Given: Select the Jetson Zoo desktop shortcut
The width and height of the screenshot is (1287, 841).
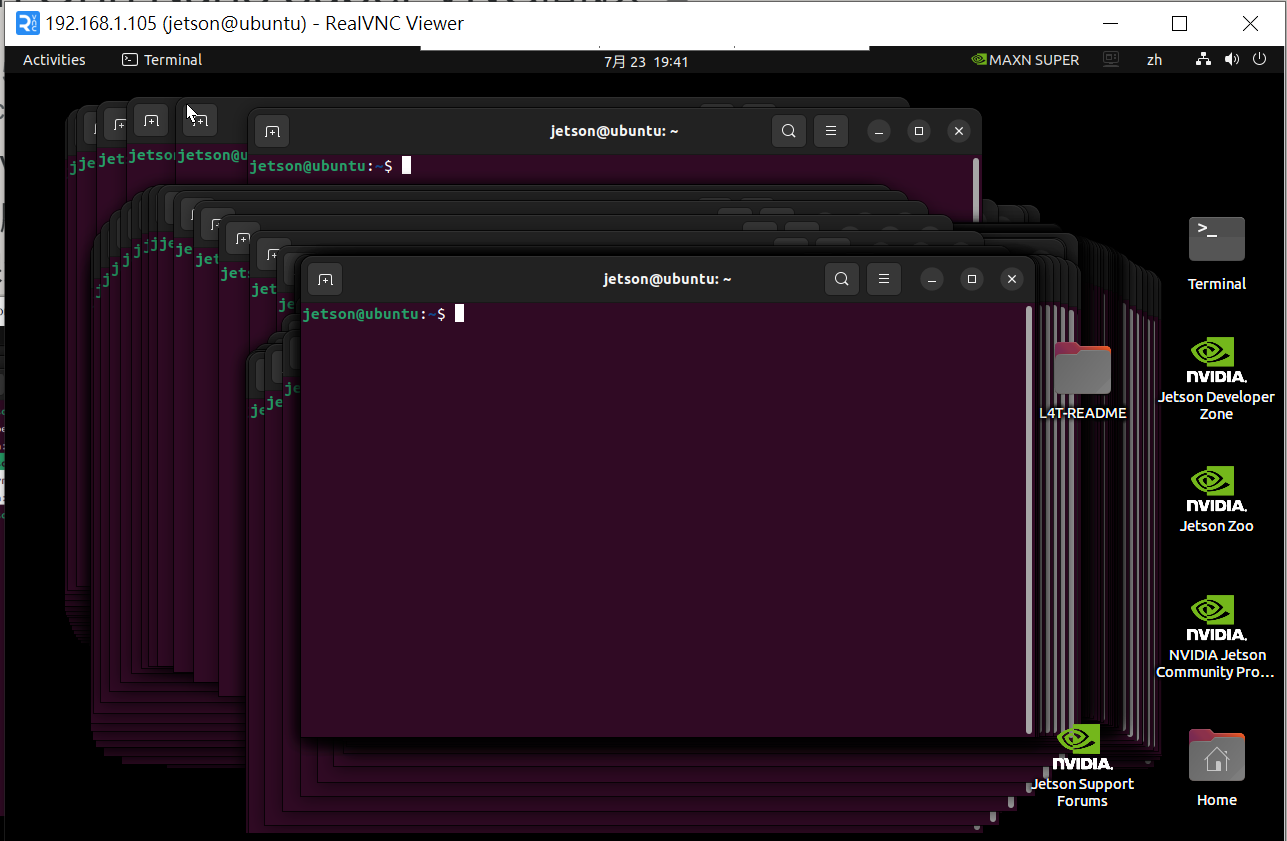Looking at the screenshot, I should (x=1217, y=500).
